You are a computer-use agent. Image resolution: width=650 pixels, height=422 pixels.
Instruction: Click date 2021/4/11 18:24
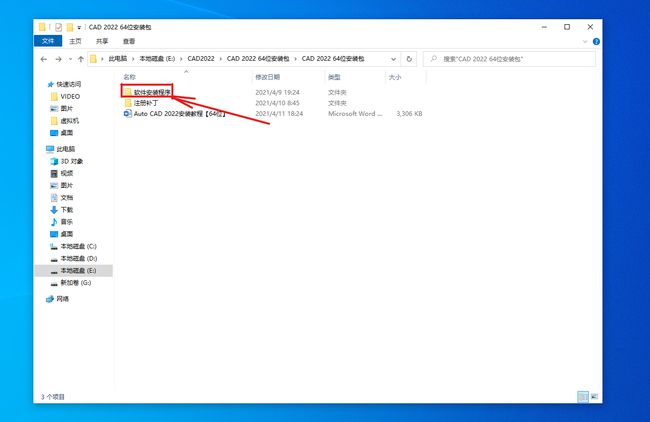click(279, 114)
